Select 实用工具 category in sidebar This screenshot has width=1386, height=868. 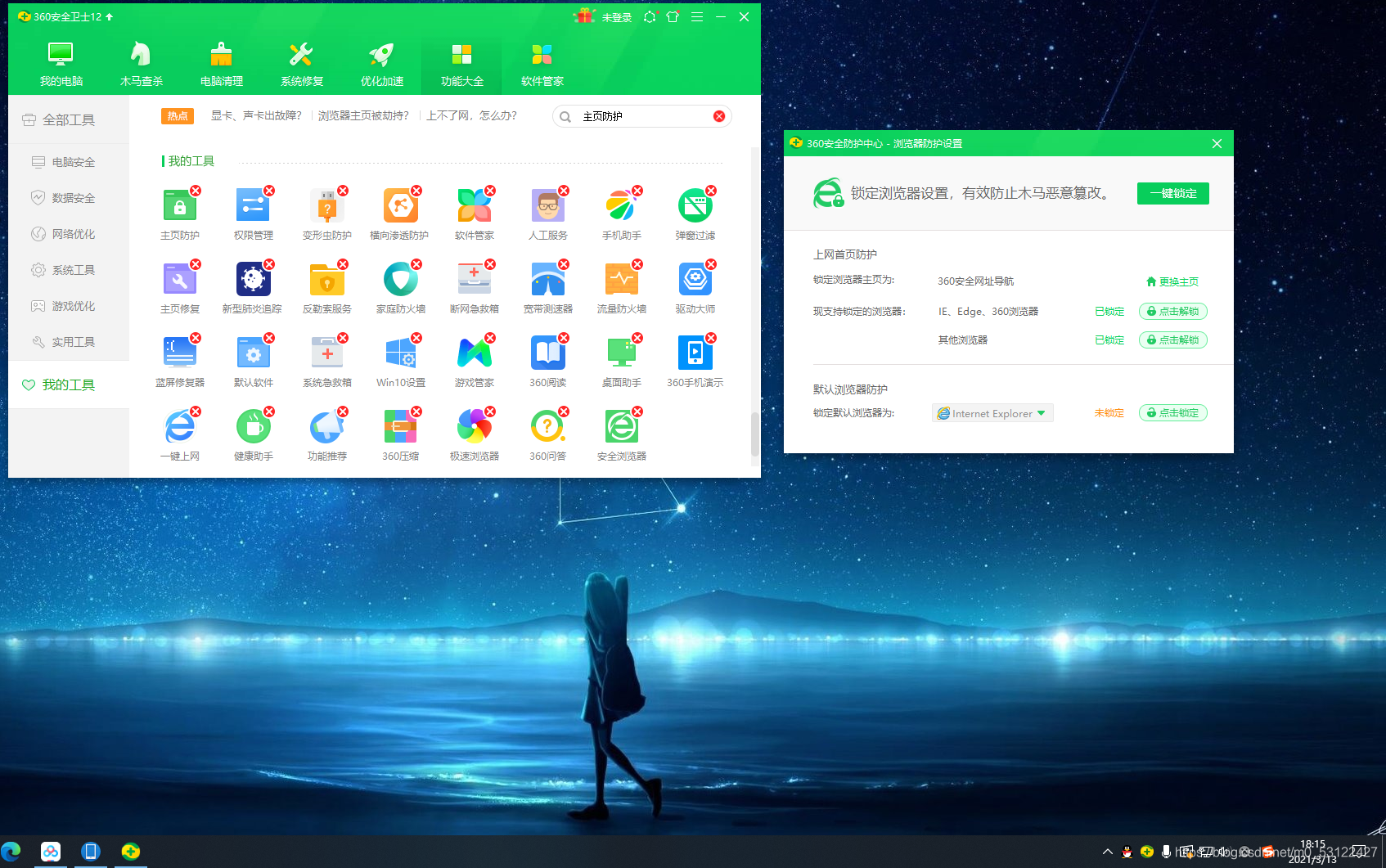pos(69,342)
